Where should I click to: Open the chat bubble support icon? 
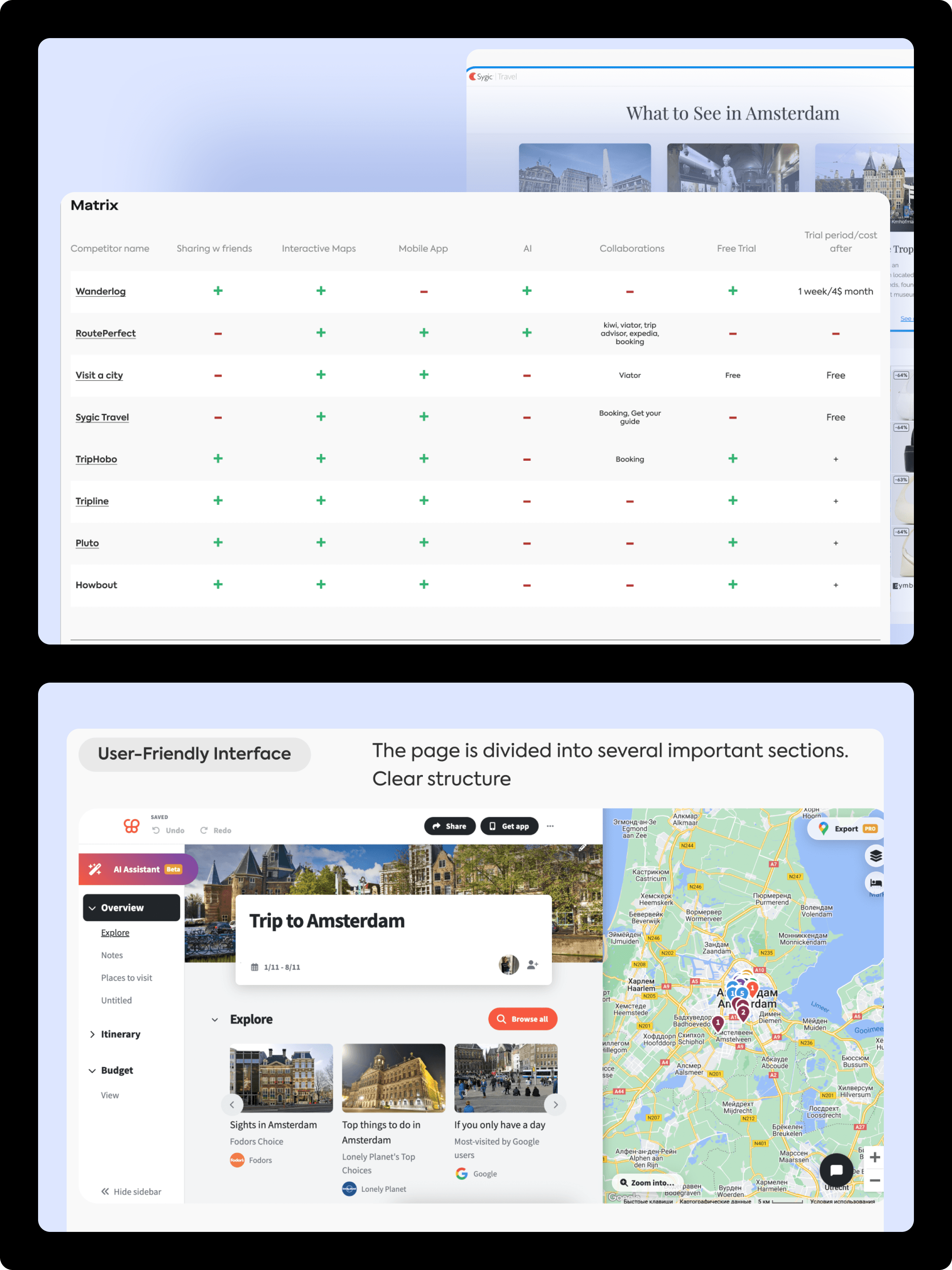pos(836,1170)
